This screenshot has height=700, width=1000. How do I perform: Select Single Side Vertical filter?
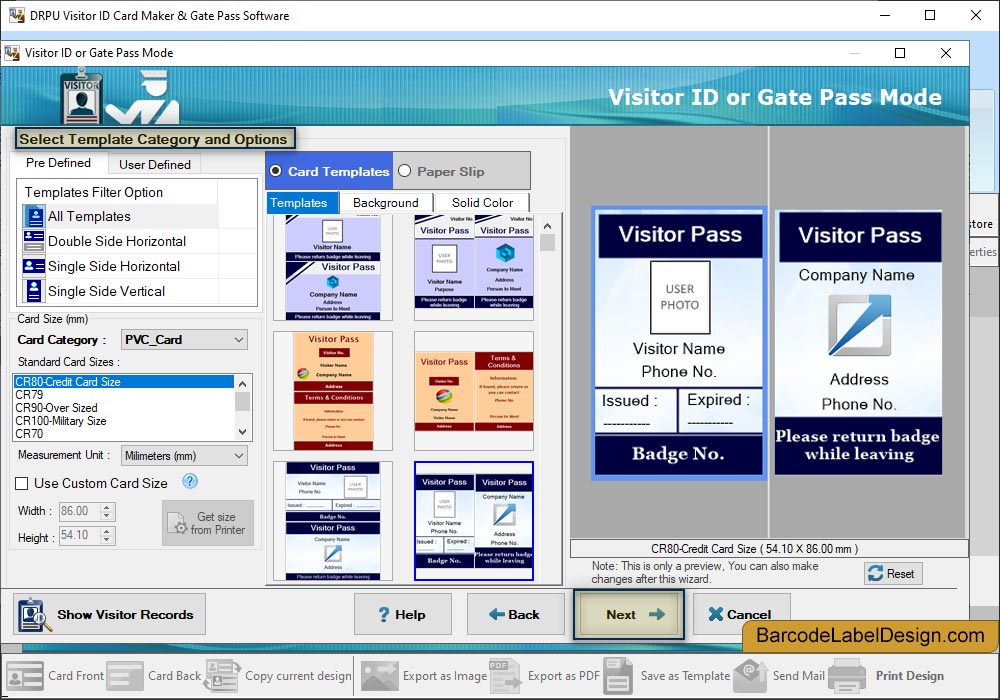click(120, 291)
